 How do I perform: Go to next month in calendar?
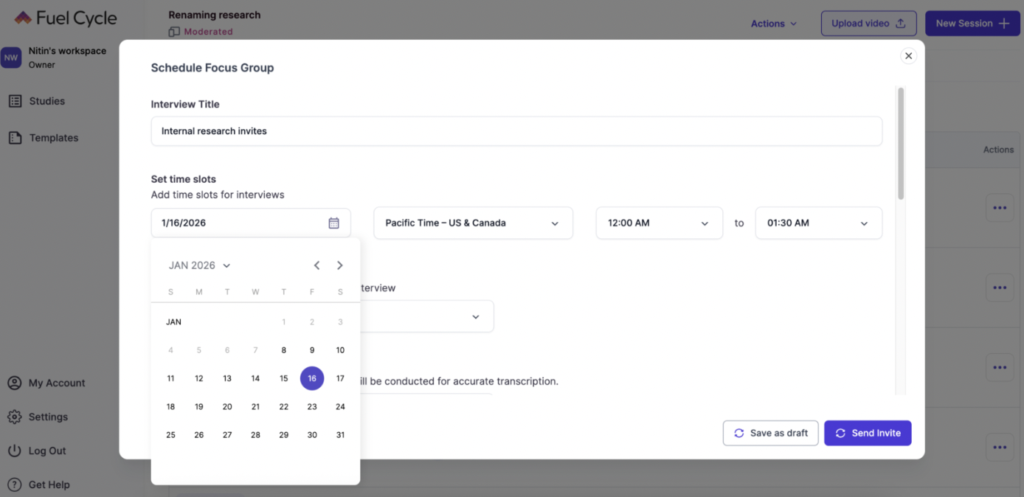(340, 265)
